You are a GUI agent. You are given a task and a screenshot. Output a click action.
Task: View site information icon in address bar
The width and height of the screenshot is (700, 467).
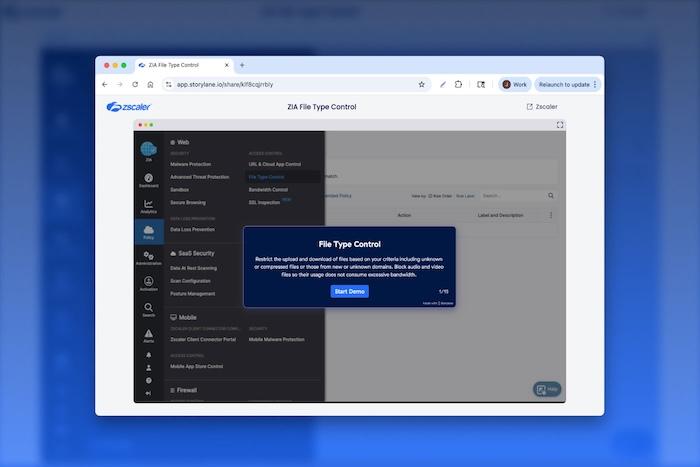pos(168,84)
